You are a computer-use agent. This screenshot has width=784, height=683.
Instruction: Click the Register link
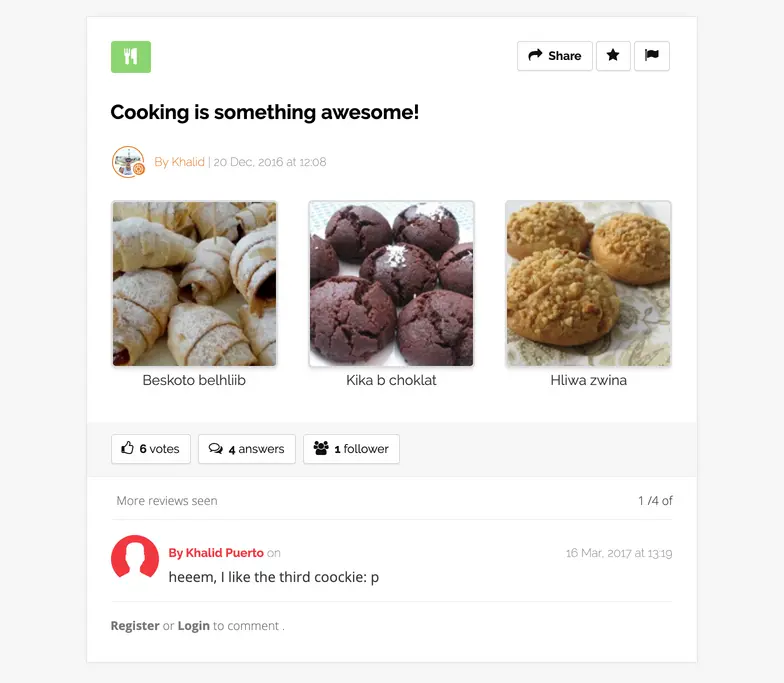click(x=135, y=626)
